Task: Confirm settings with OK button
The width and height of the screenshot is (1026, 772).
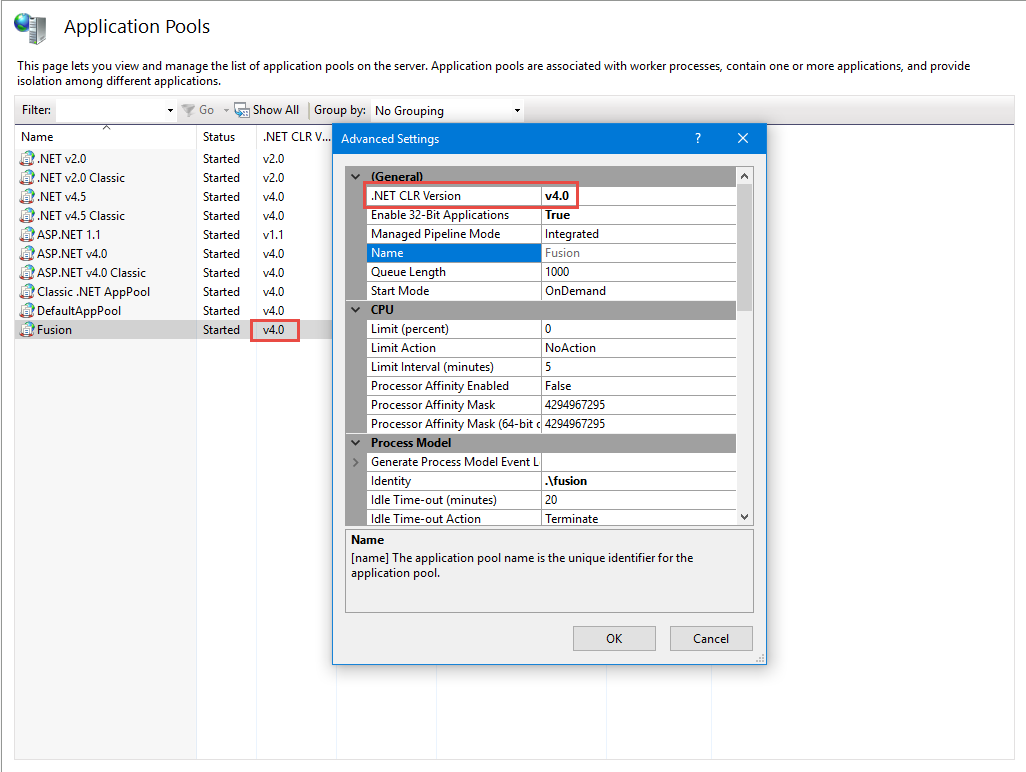Action: click(614, 639)
